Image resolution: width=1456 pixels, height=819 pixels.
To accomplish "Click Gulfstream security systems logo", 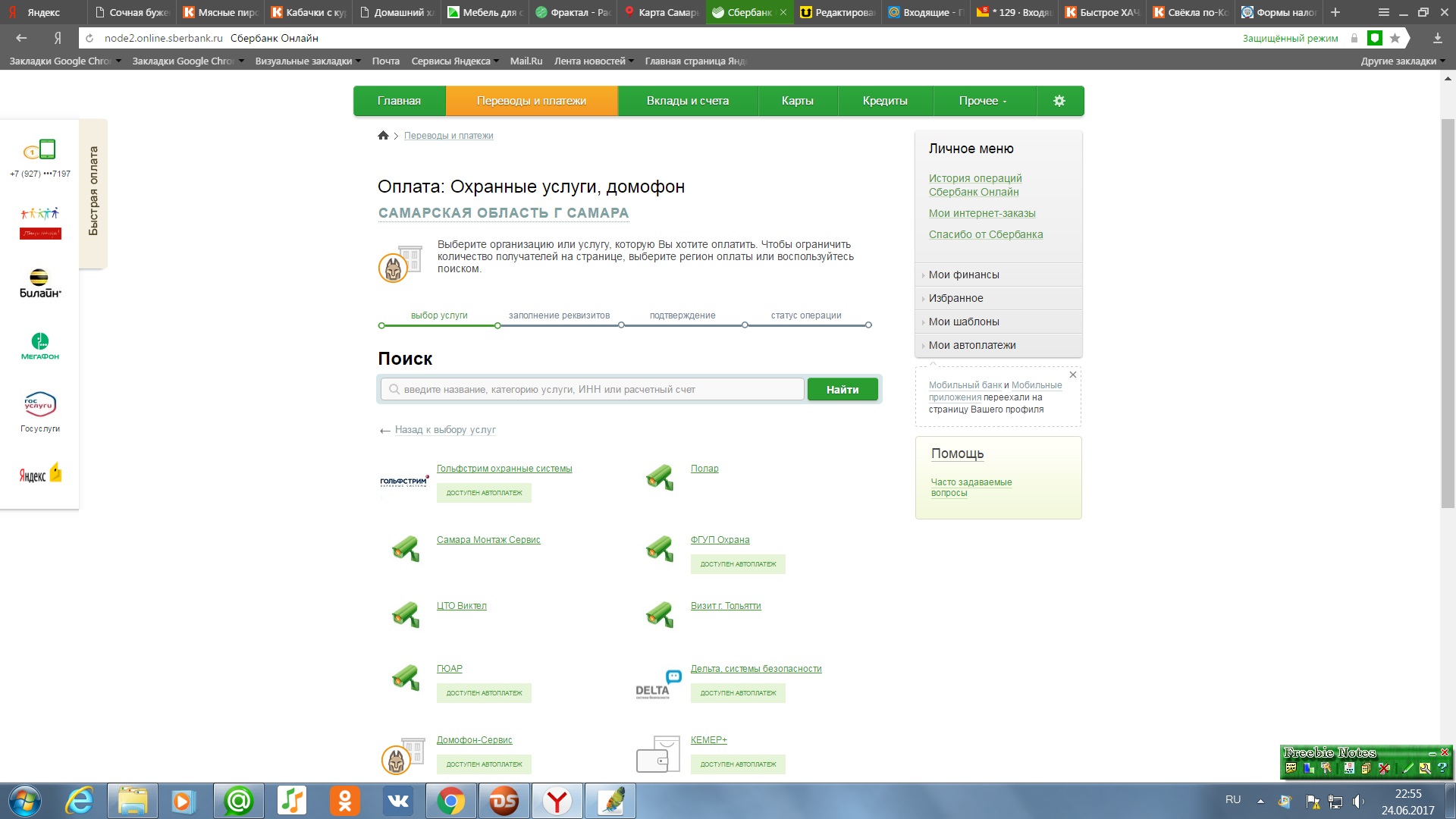I will [404, 482].
